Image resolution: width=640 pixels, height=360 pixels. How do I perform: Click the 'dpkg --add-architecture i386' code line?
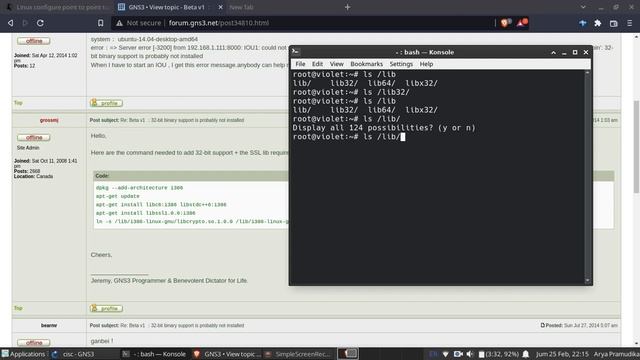point(139,188)
